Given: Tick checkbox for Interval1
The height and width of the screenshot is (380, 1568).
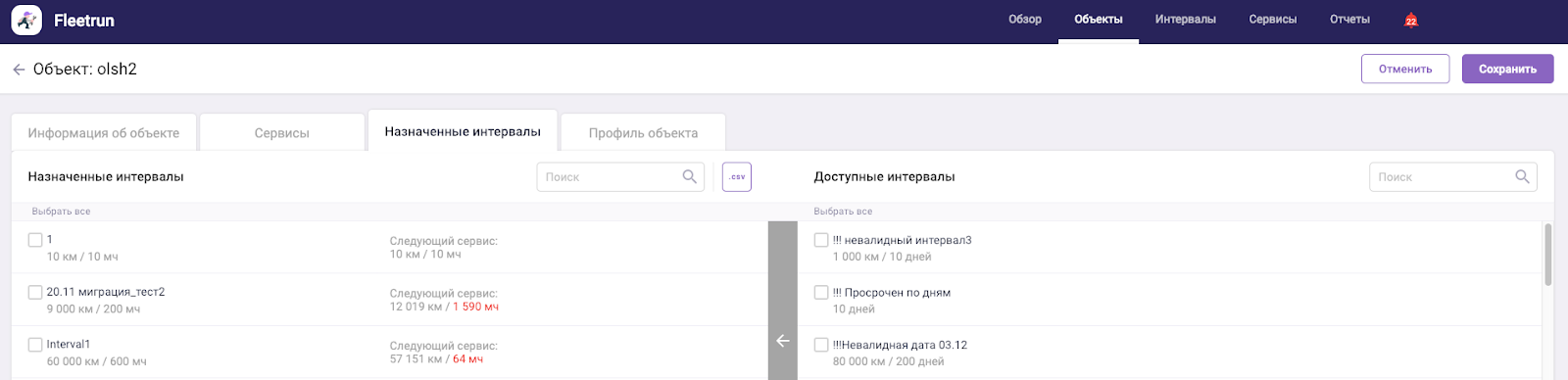Looking at the screenshot, I should (35, 345).
